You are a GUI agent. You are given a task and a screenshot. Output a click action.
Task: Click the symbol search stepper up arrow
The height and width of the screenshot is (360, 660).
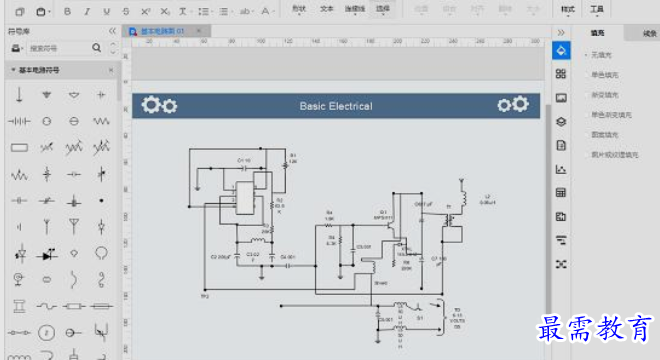tap(113, 44)
